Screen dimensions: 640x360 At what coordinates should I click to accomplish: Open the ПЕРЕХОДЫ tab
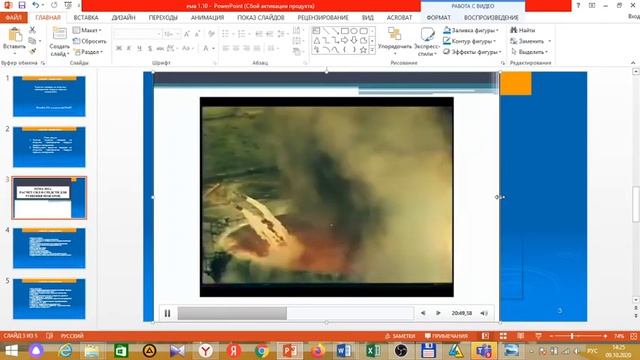pyautogui.click(x=163, y=18)
